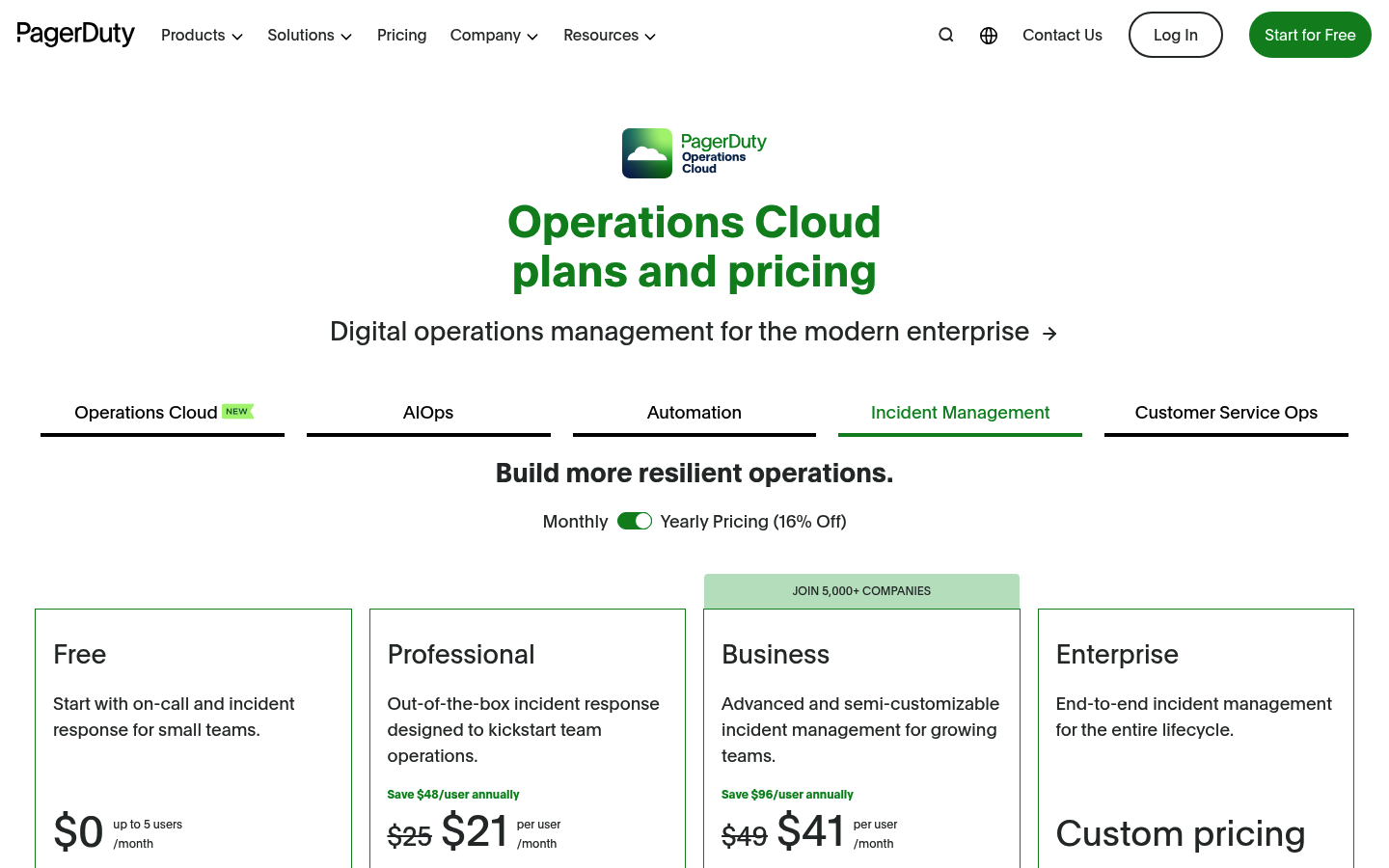
Task: Open the globe language selector
Action: click(x=989, y=36)
